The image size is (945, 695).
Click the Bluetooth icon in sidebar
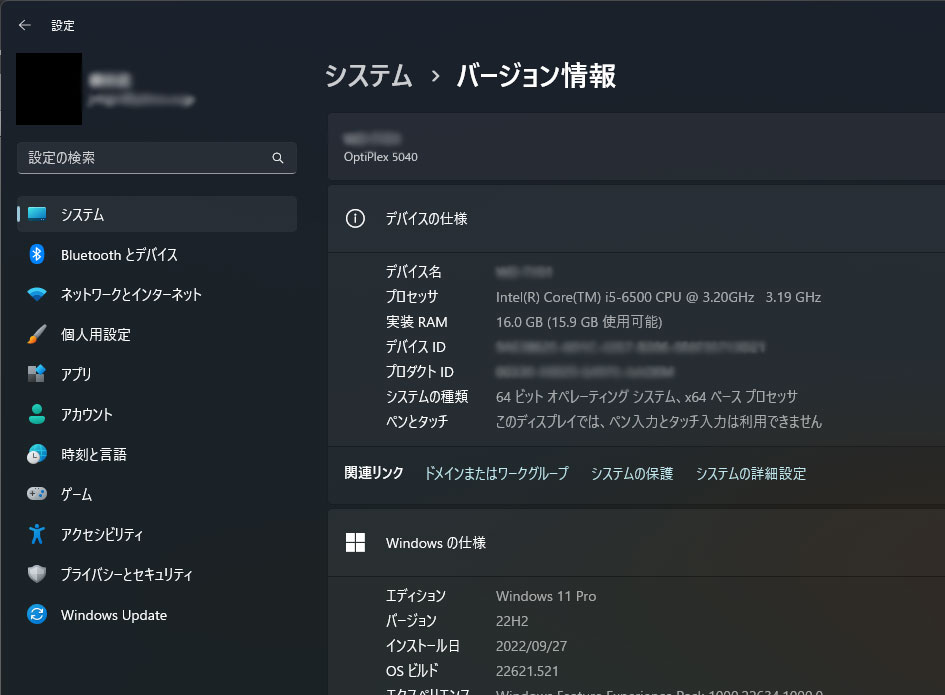(x=37, y=254)
